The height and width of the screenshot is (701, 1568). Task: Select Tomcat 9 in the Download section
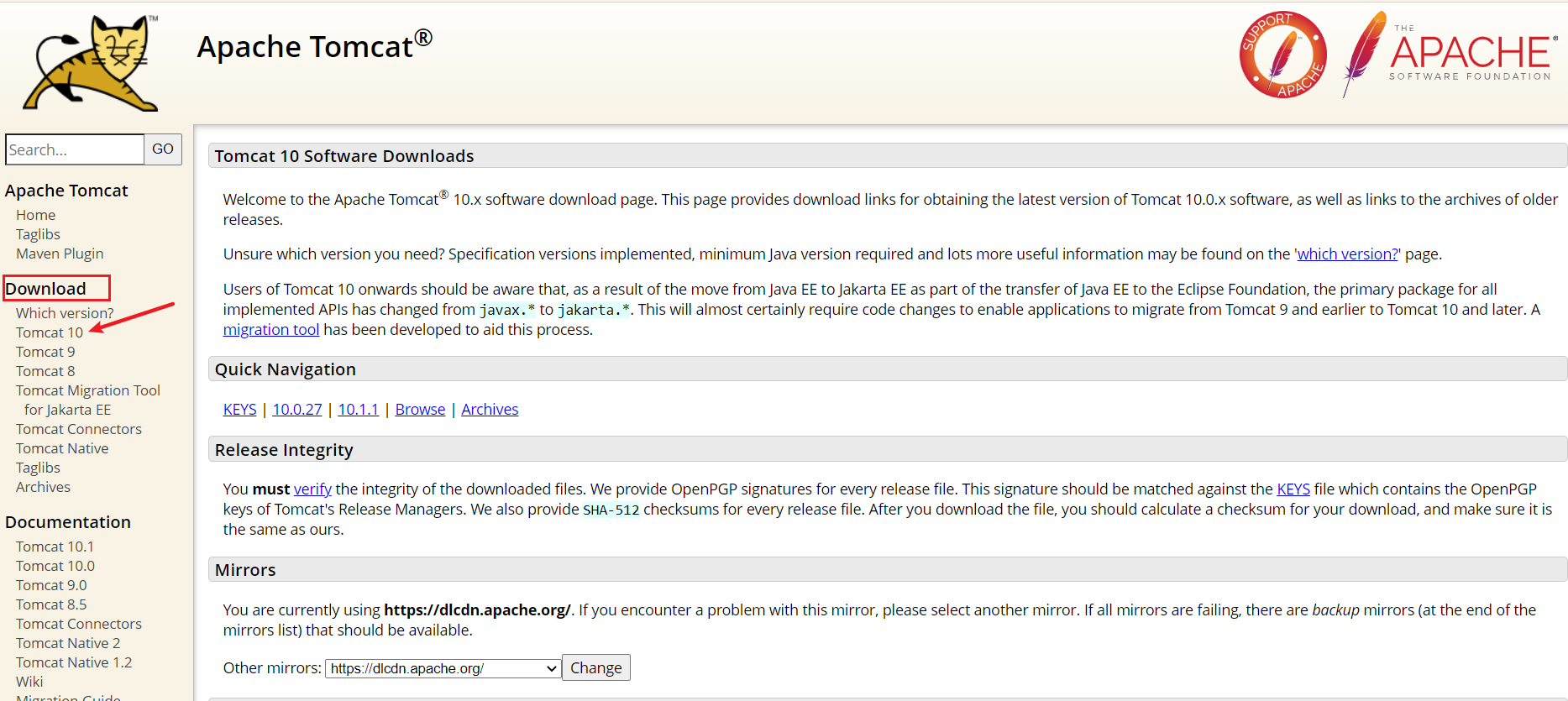click(x=45, y=352)
